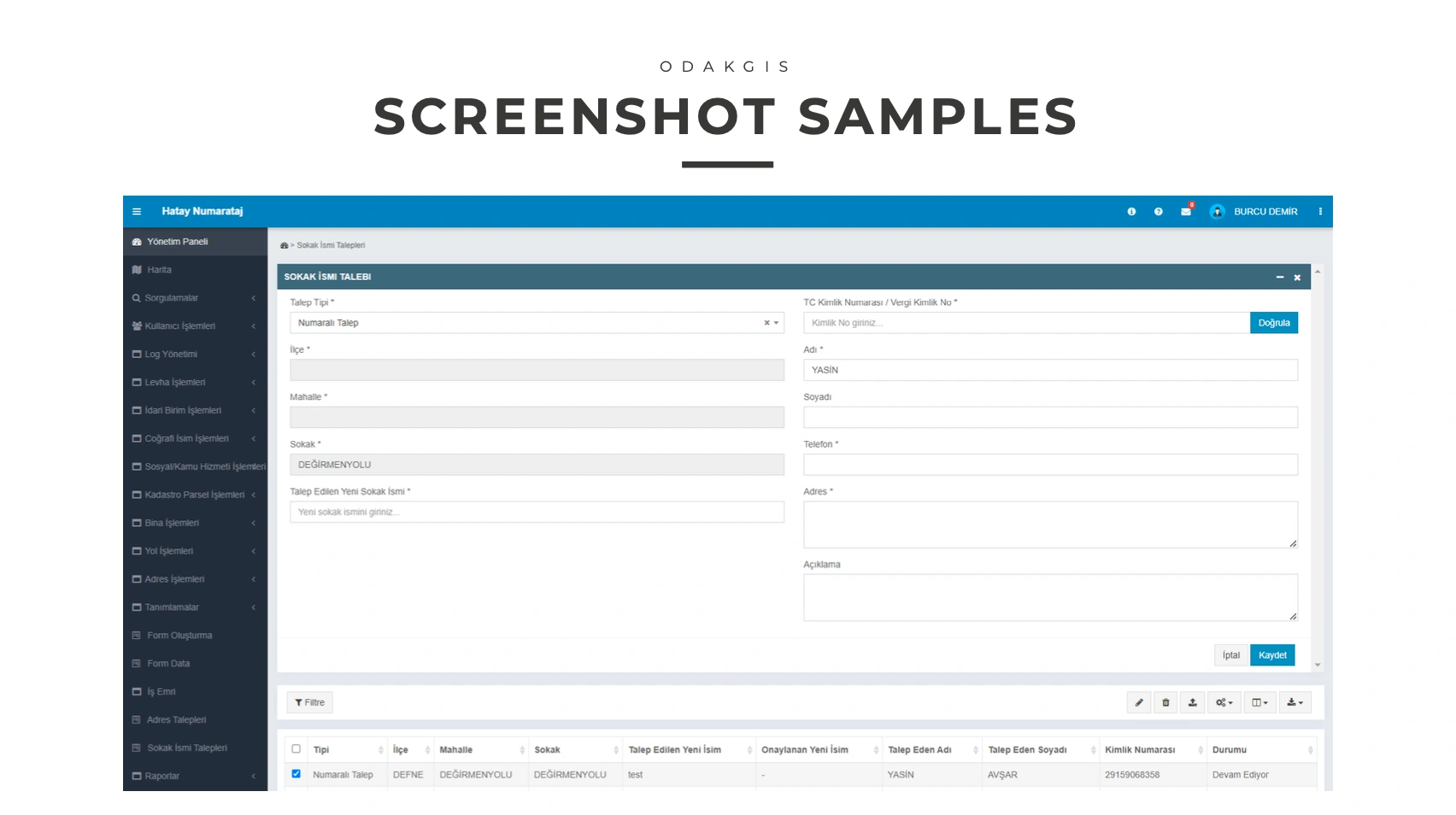This screenshot has width=1456, height=815.
Task: Toggle the hamburger sidebar menu
Action: point(137,212)
